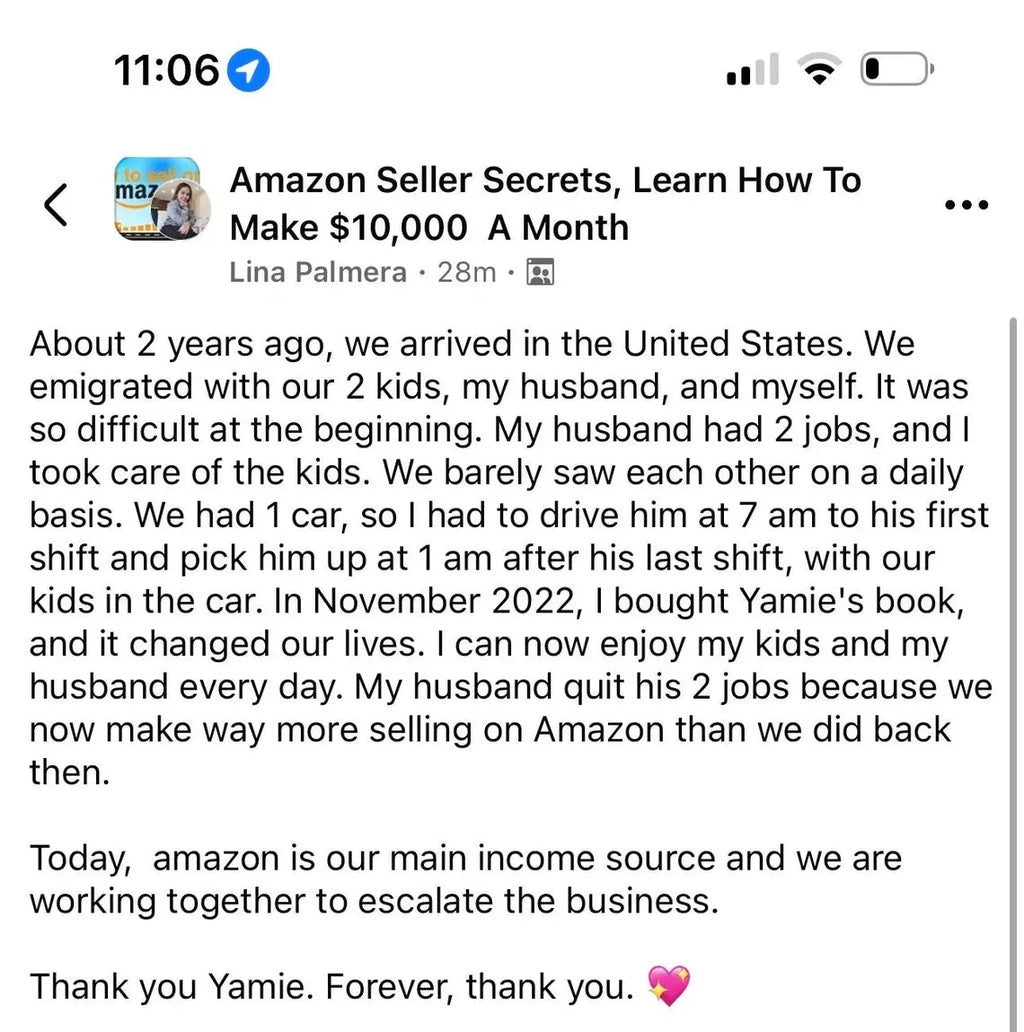Tap the group audience visibility icon
Screen dimensions: 1024x1032
coord(541,271)
